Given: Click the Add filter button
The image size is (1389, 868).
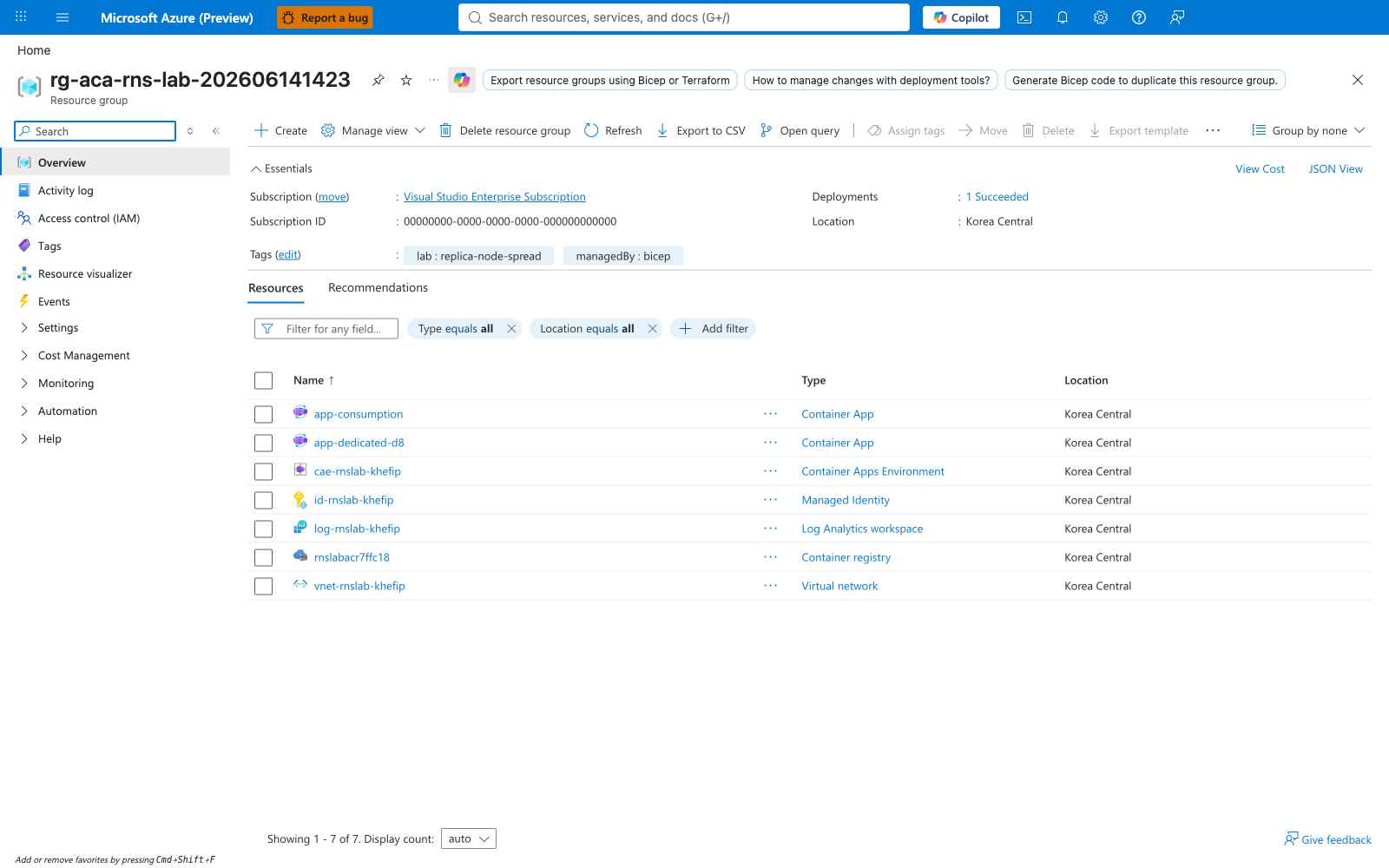Looking at the screenshot, I should click(713, 328).
